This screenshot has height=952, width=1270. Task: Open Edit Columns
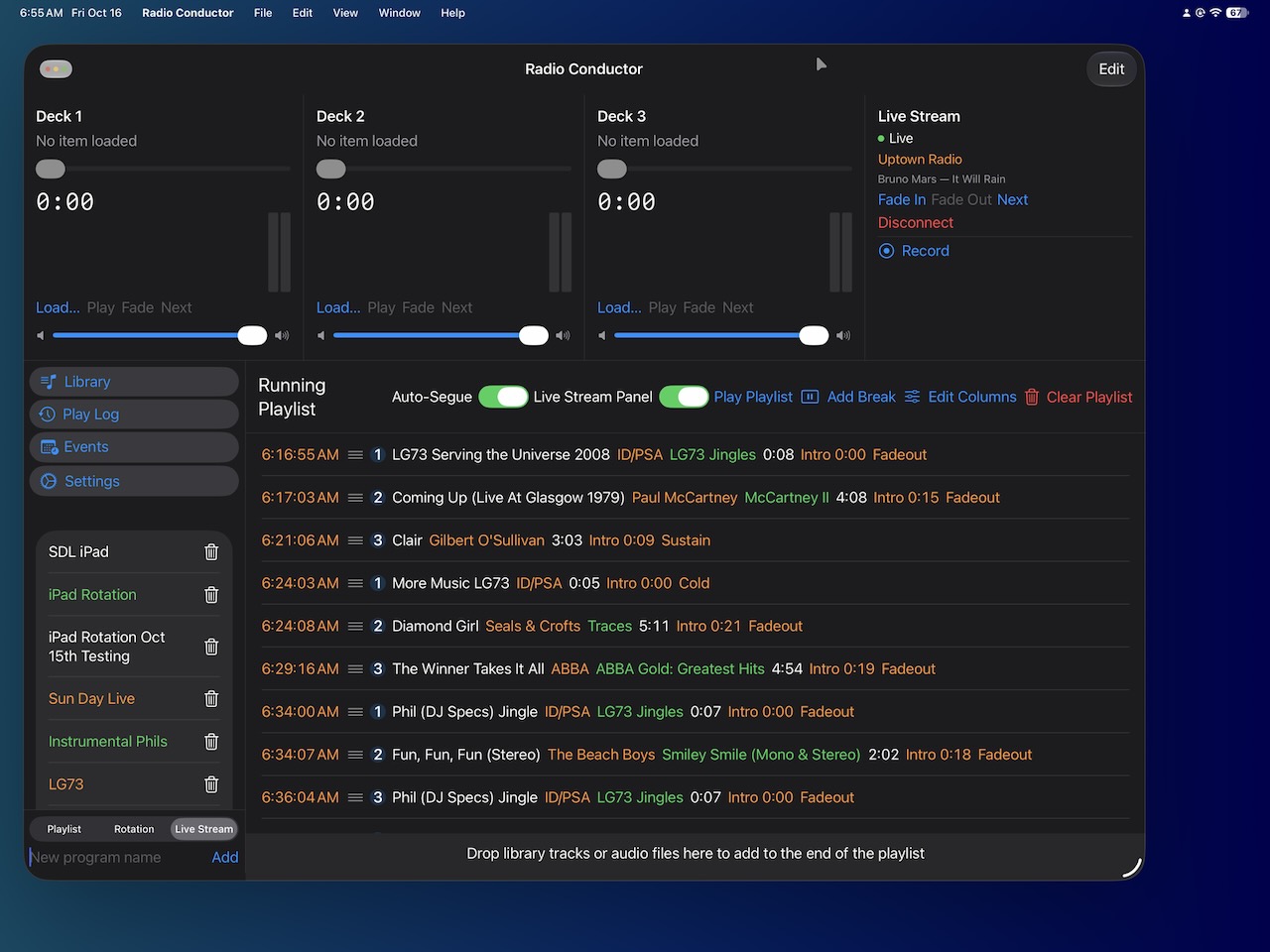point(960,397)
